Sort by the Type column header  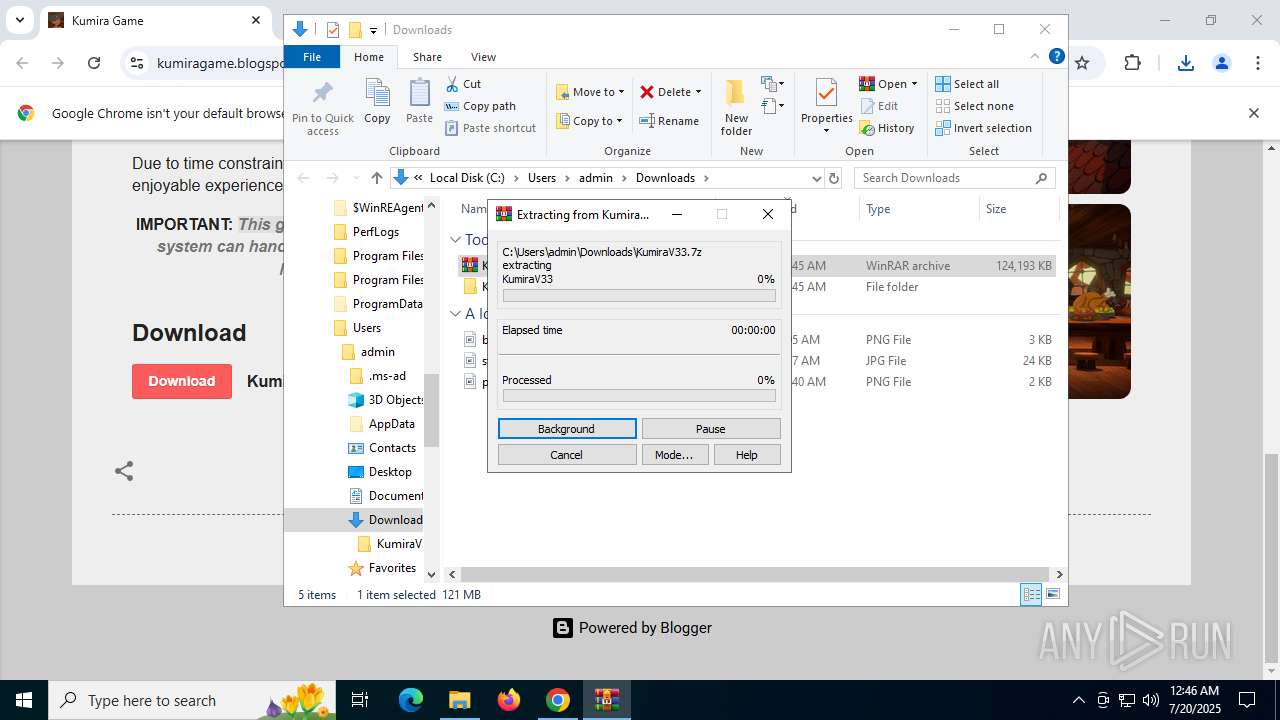click(918, 209)
